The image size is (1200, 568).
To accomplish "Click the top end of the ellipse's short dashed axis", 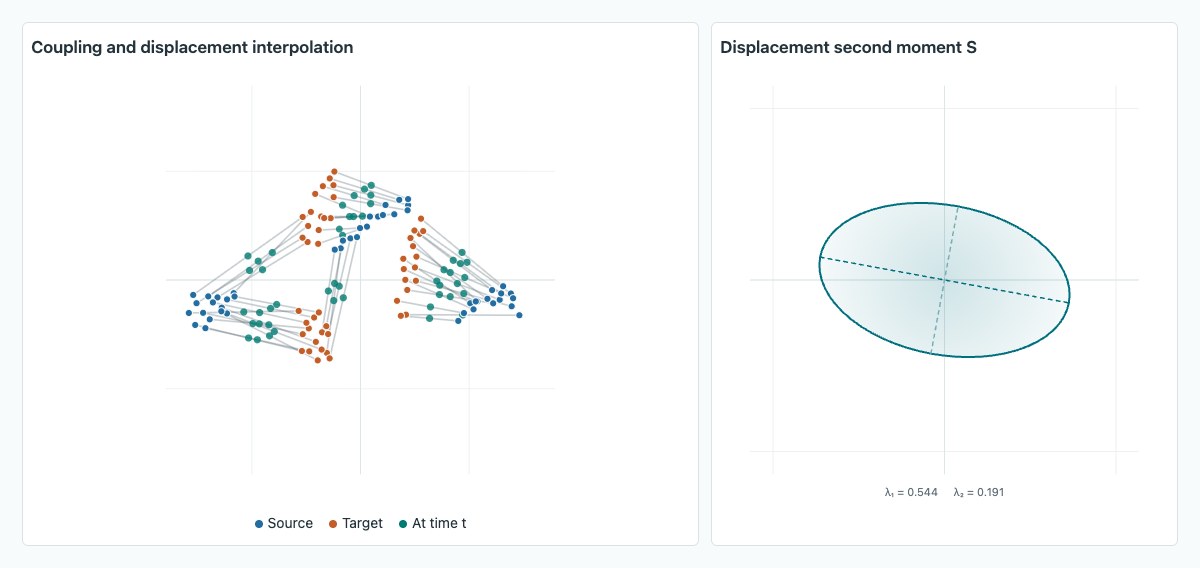I will click(x=958, y=206).
